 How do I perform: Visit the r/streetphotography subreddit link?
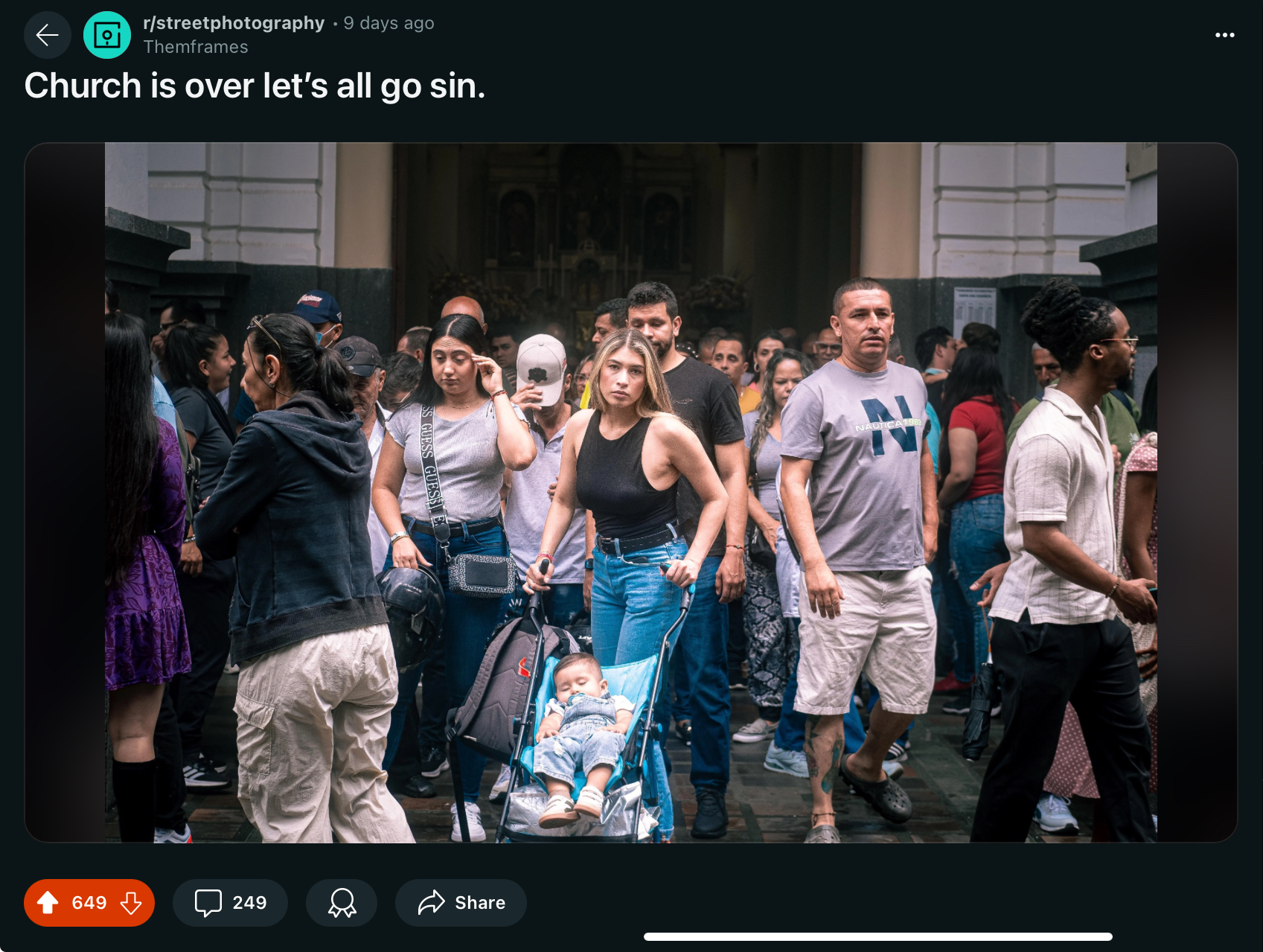click(x=234, y=23)
